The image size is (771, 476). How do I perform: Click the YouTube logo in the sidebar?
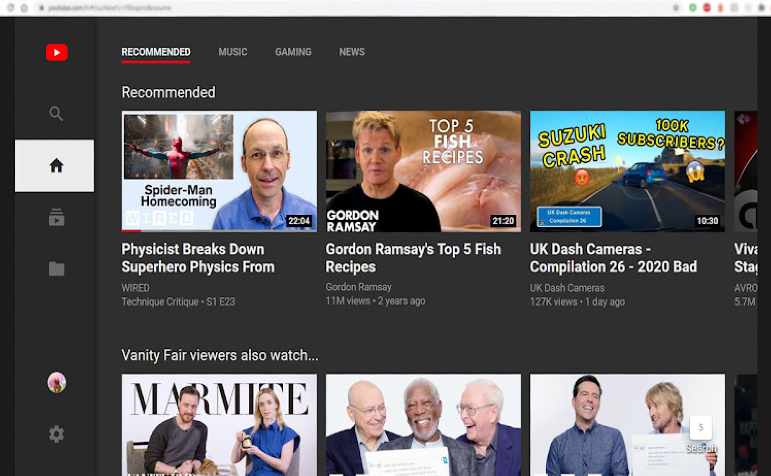click(56, 53)
